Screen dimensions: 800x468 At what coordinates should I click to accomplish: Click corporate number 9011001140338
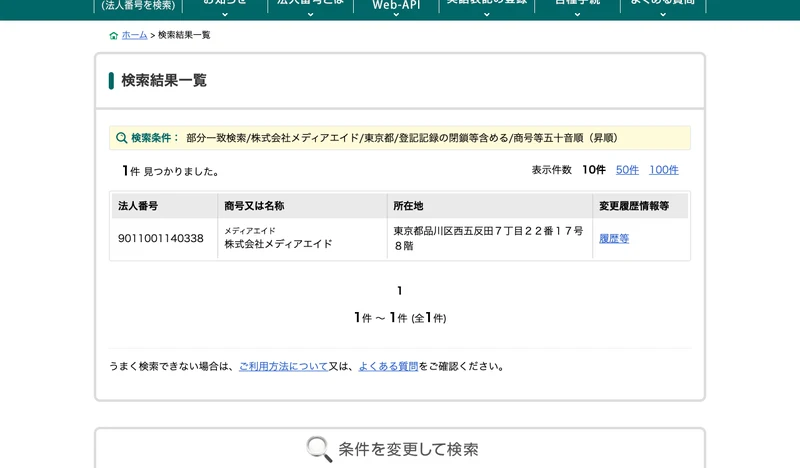161,238
